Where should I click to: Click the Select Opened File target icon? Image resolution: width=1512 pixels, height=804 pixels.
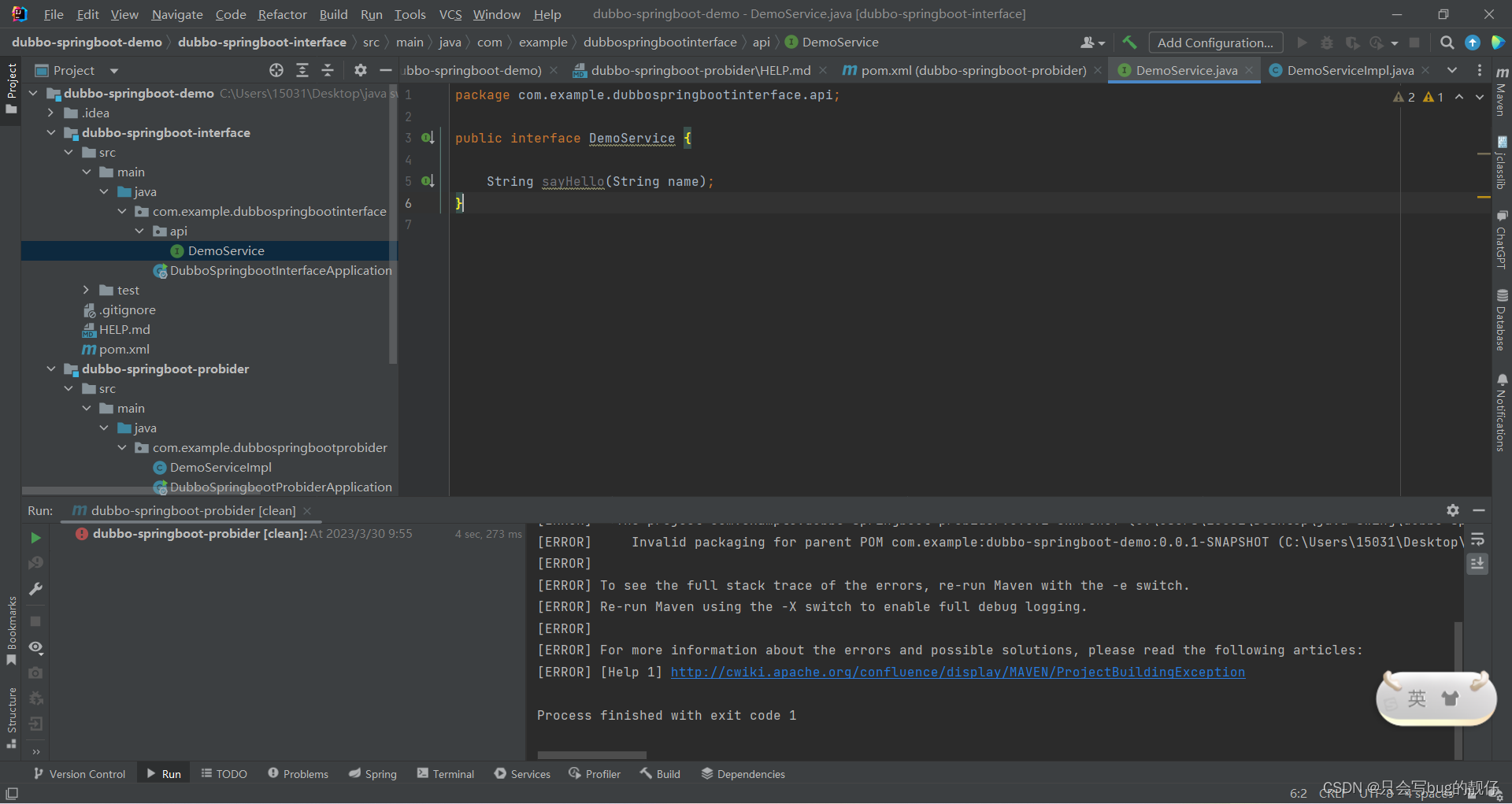[x=276, y=70]
